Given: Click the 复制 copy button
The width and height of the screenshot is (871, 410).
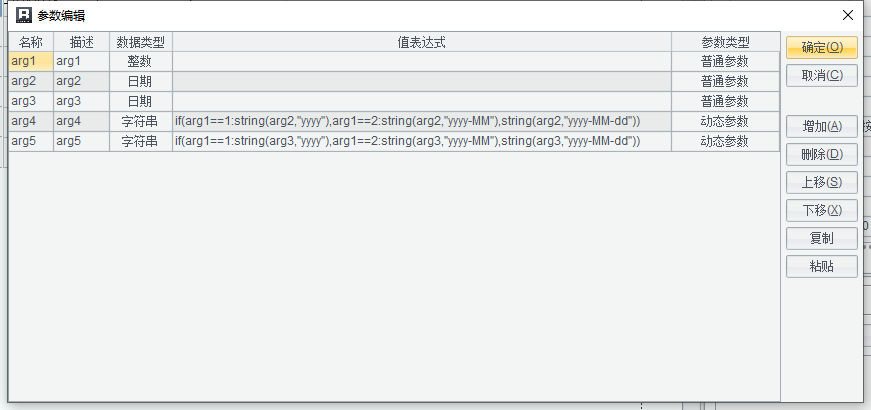Looking at the screenshot, I should [x=821, y=239].
